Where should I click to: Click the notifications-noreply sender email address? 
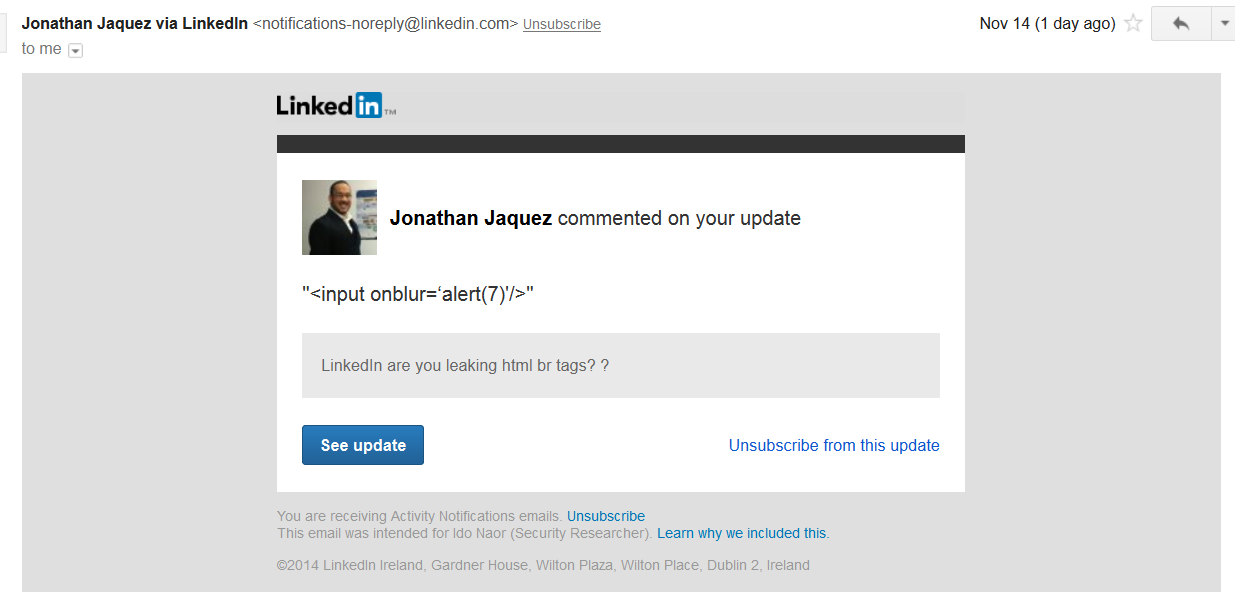pos(385,24)
